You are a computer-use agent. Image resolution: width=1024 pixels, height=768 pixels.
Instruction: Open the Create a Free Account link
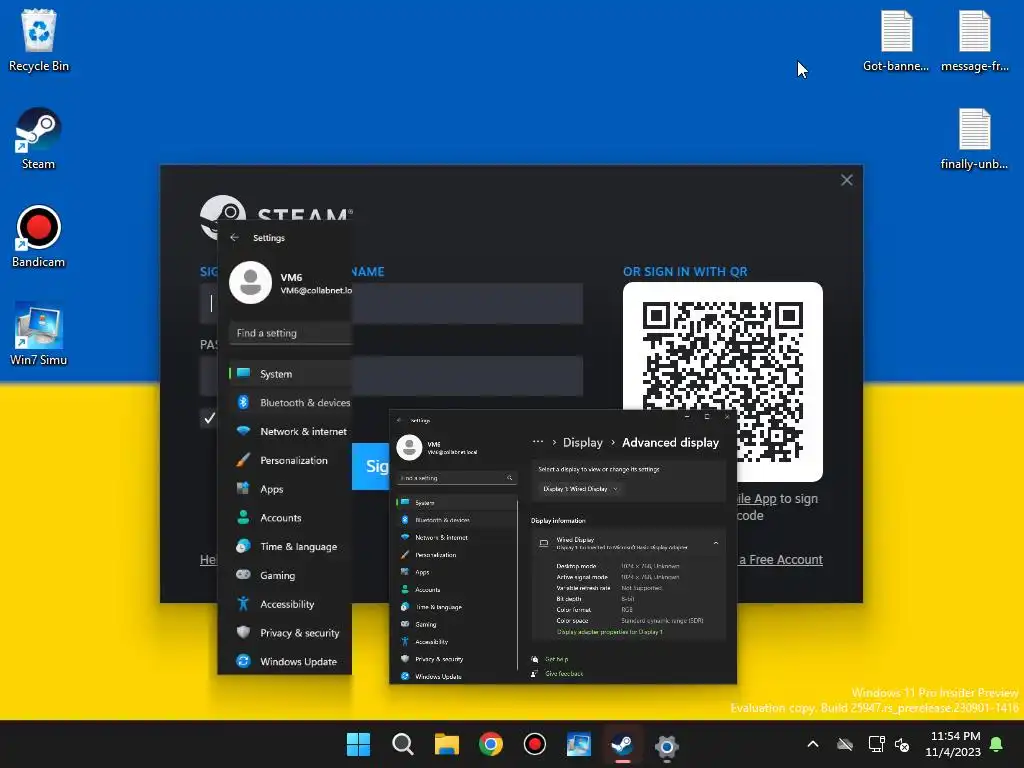tap(780, 560)
